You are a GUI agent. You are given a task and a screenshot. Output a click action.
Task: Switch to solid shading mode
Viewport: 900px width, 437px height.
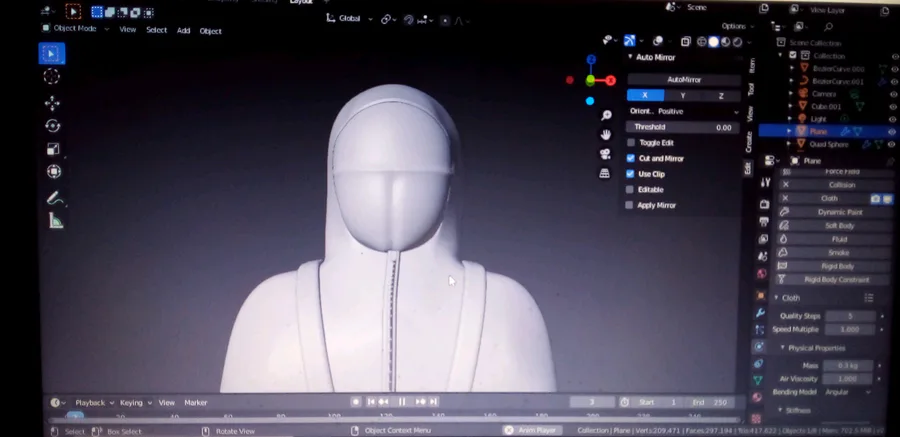(x=713, y=42)
